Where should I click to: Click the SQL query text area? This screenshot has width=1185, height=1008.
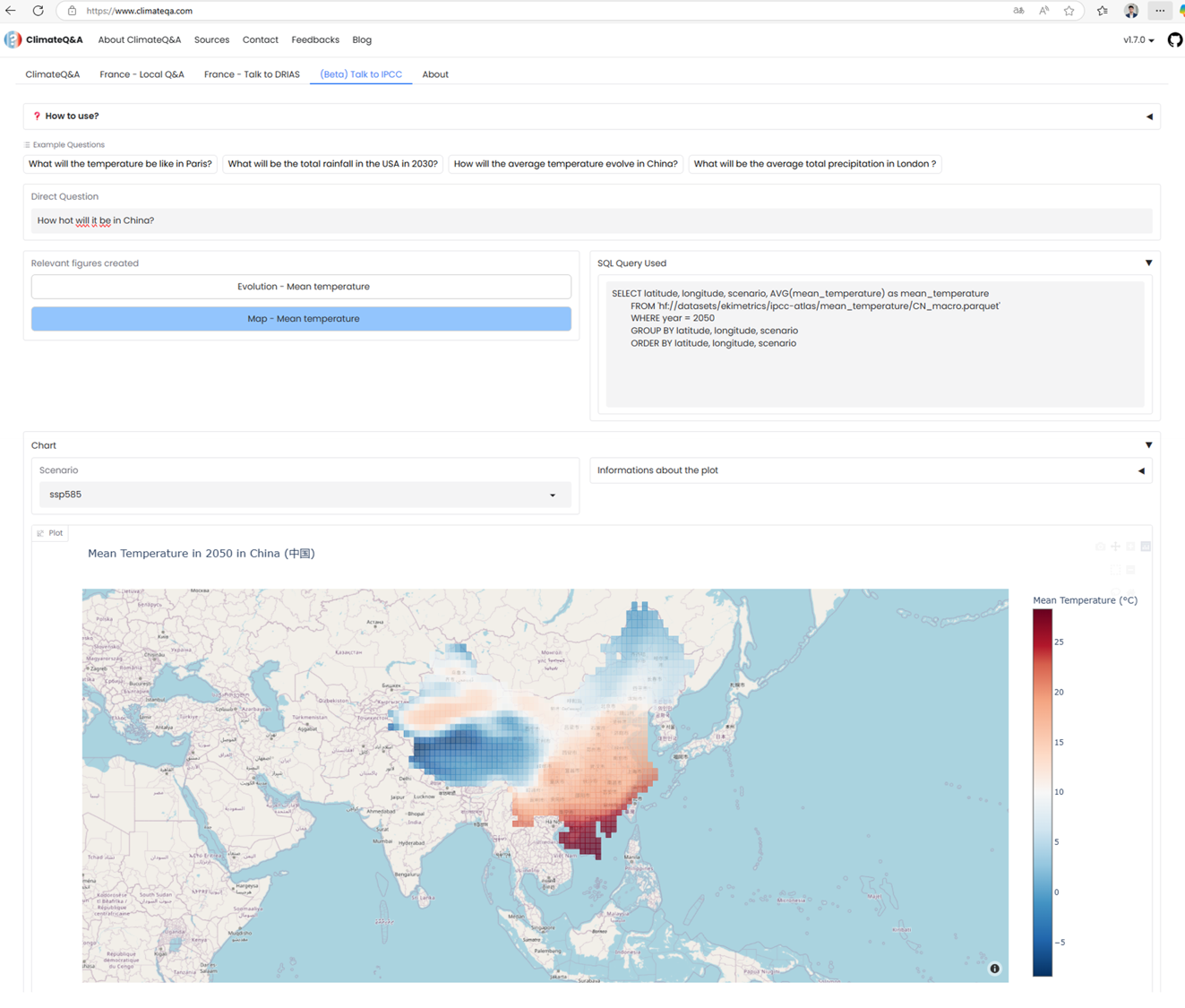875,344
